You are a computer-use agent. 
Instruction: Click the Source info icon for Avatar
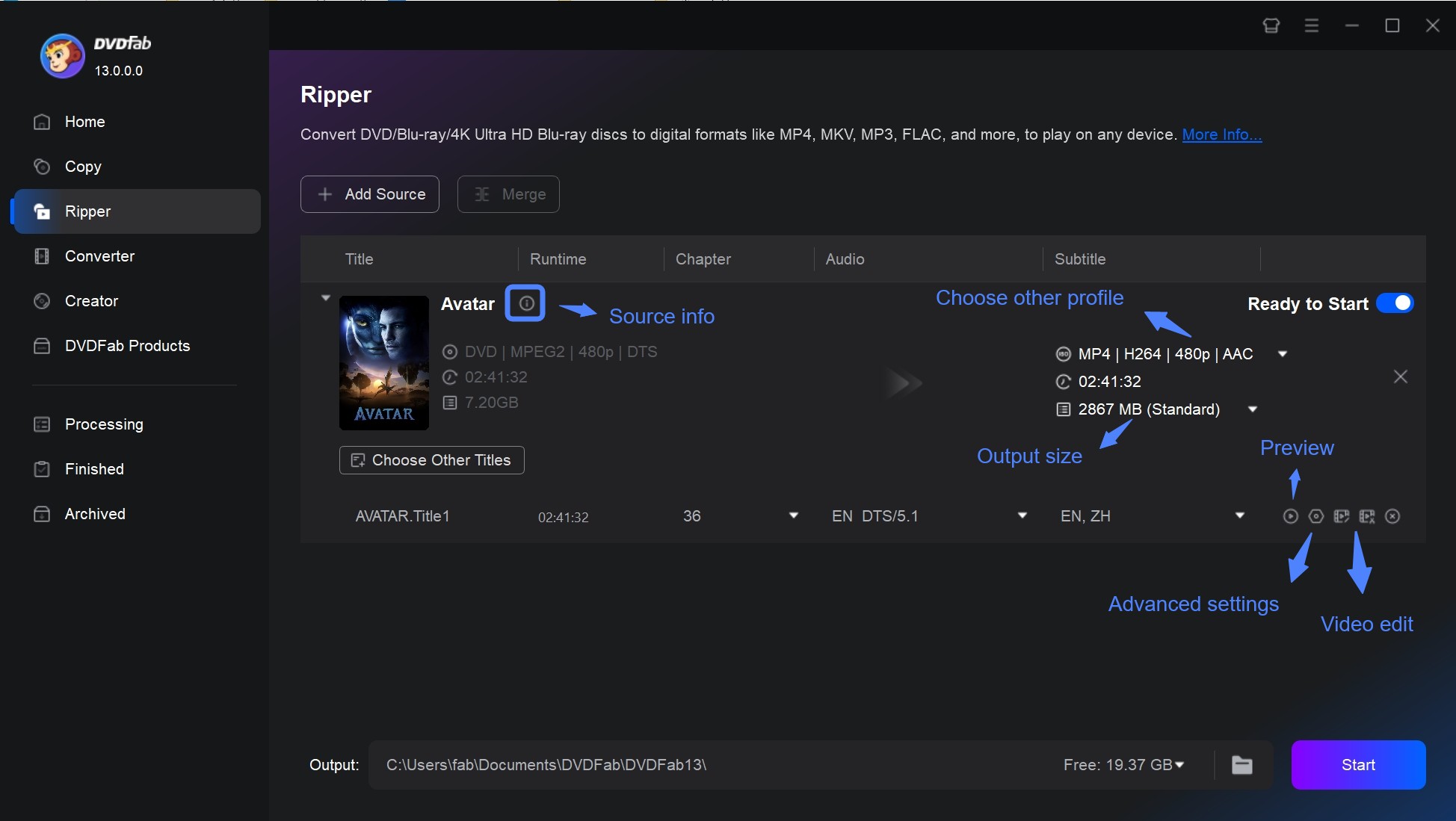(x=524, y=303)
